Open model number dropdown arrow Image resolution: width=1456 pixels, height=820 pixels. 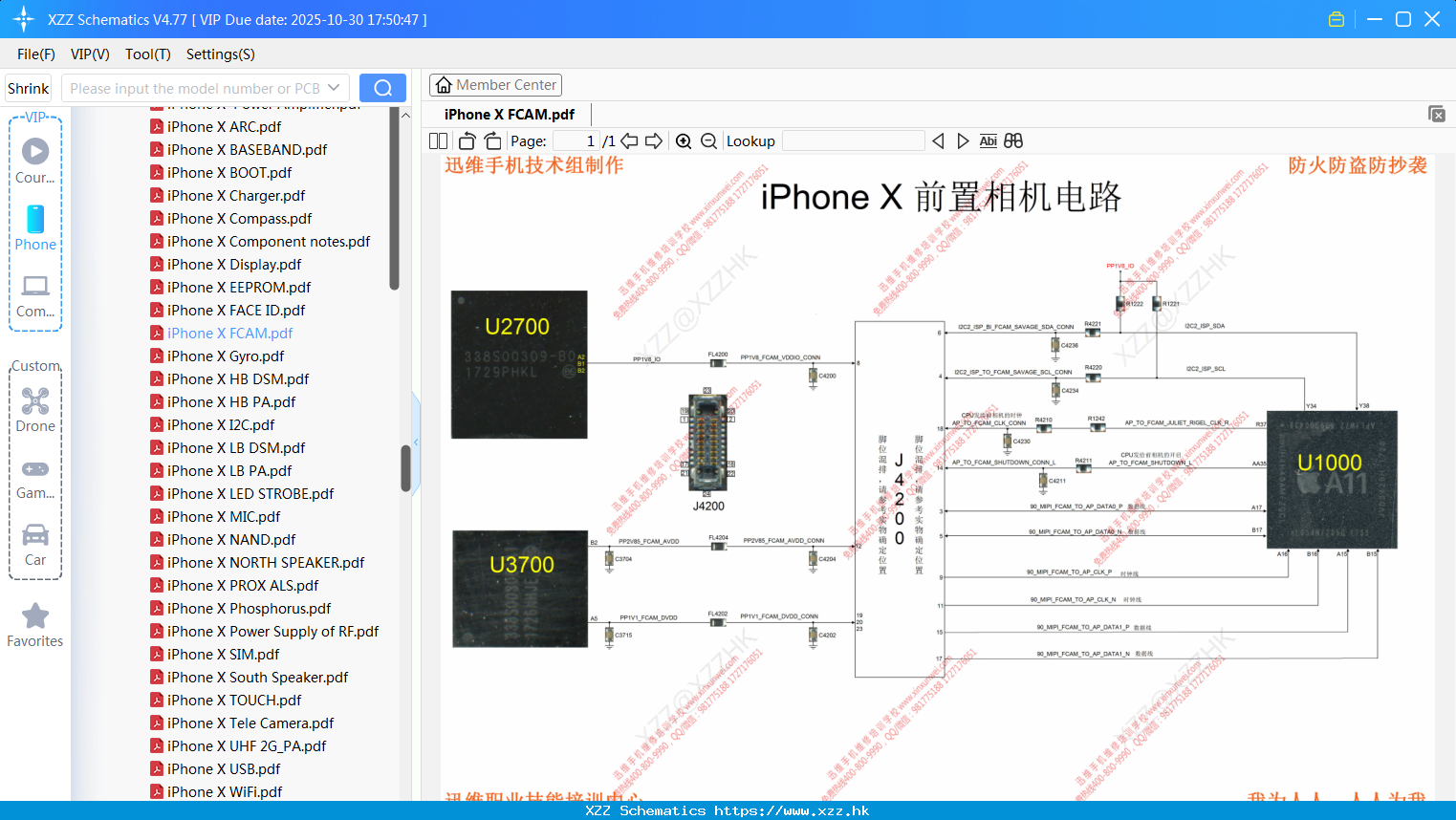point(334,88)
